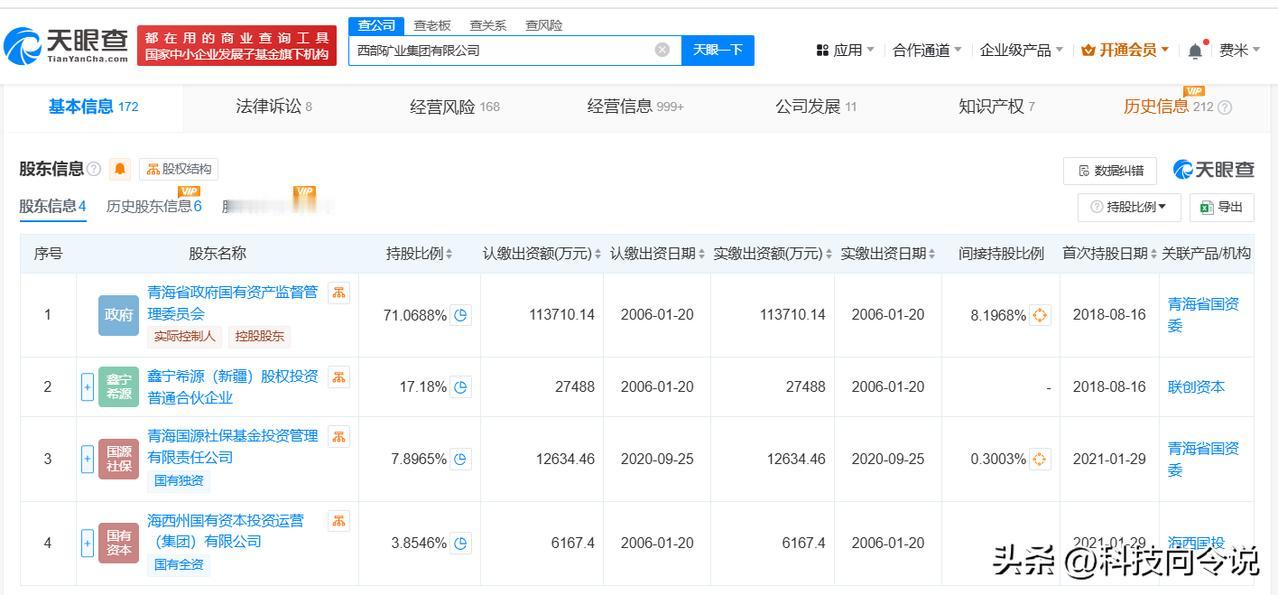This screenshot has width=1278, height=595.
Task: Click the 国有资本 shareholder logo
Action: pos(118,543)
